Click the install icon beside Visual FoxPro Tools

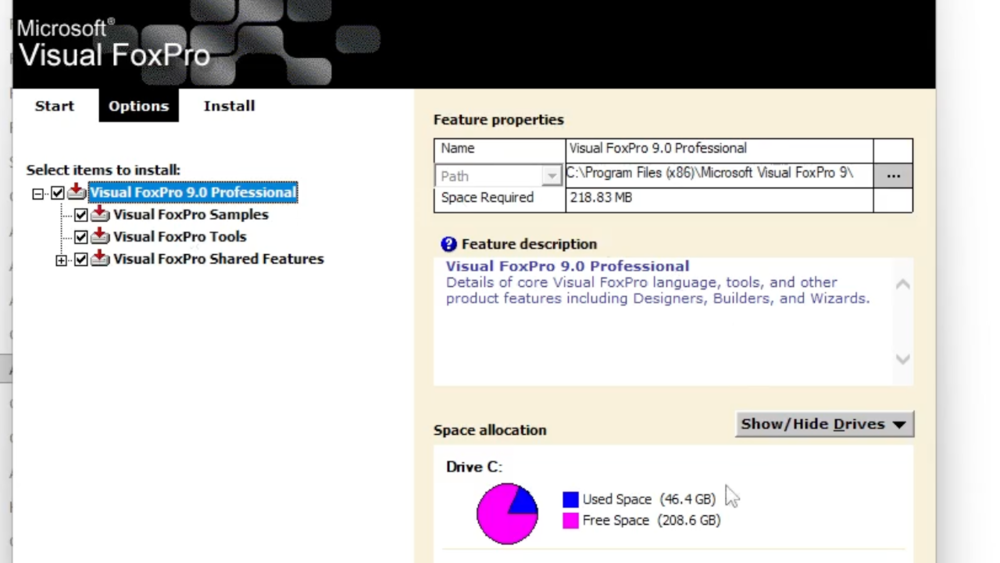pyautogui.click(x=99, y=236)
